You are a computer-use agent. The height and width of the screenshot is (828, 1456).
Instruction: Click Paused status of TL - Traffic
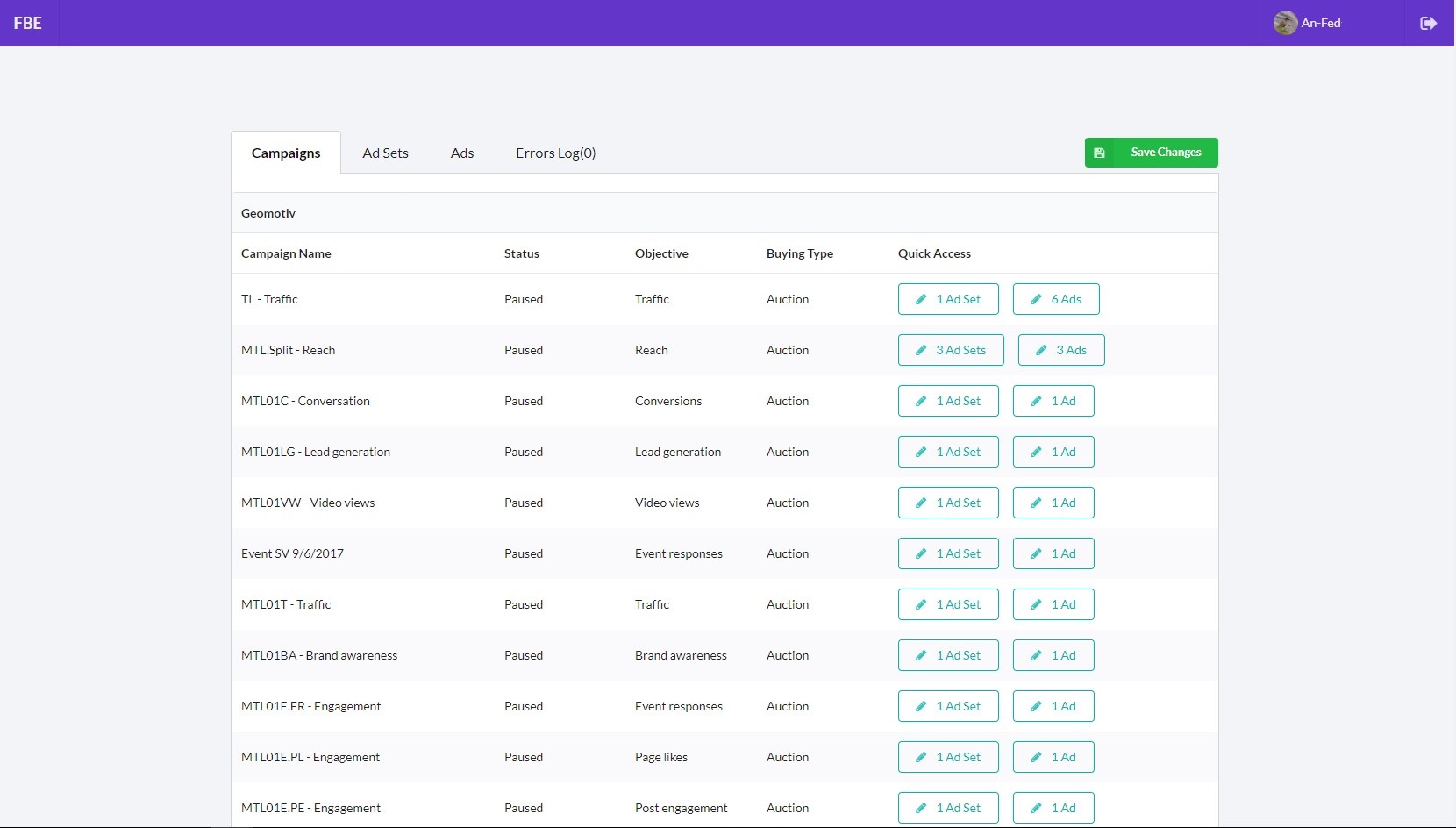(x=524, y=299)
